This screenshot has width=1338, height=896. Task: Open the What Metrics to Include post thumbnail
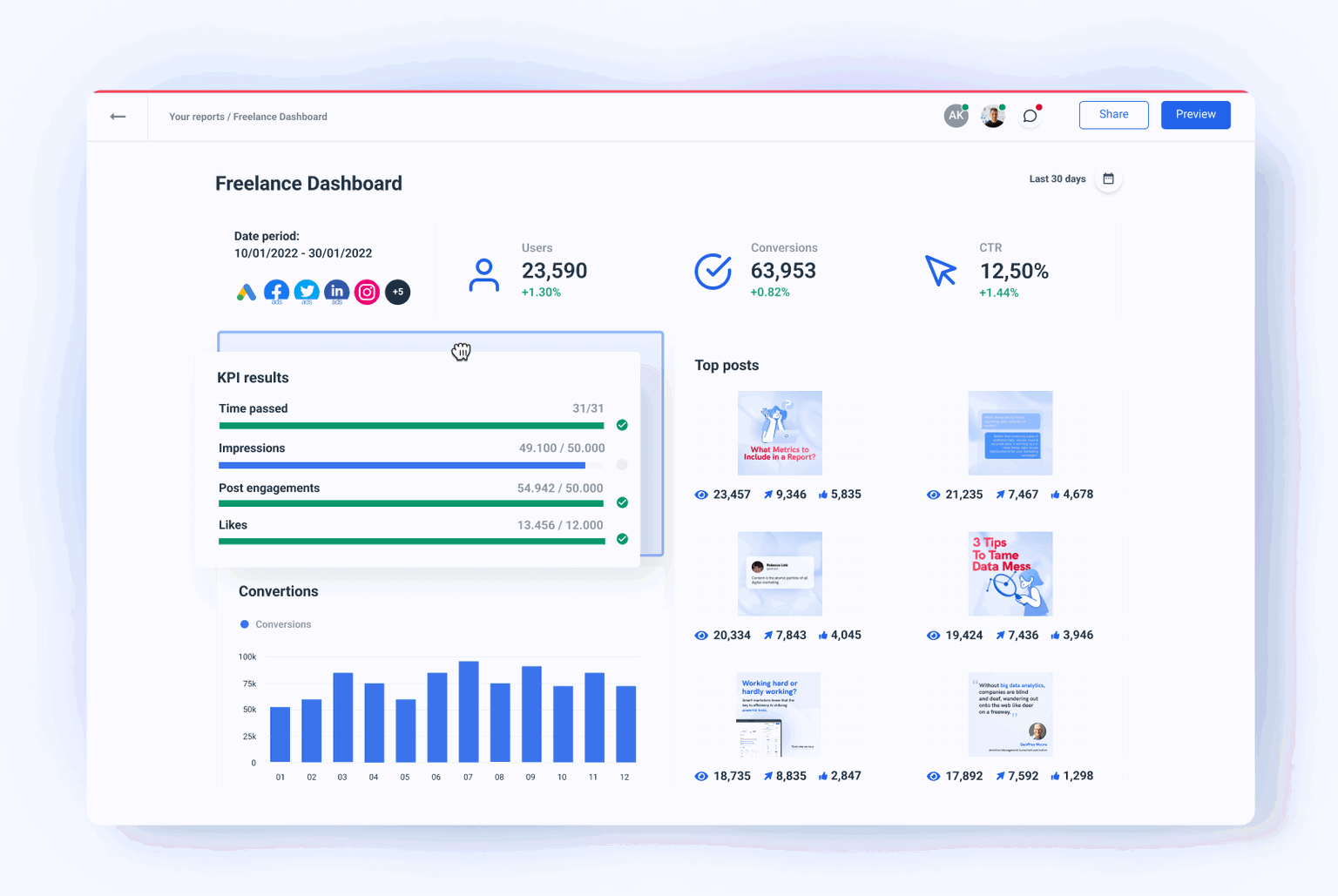coord(780,433)
